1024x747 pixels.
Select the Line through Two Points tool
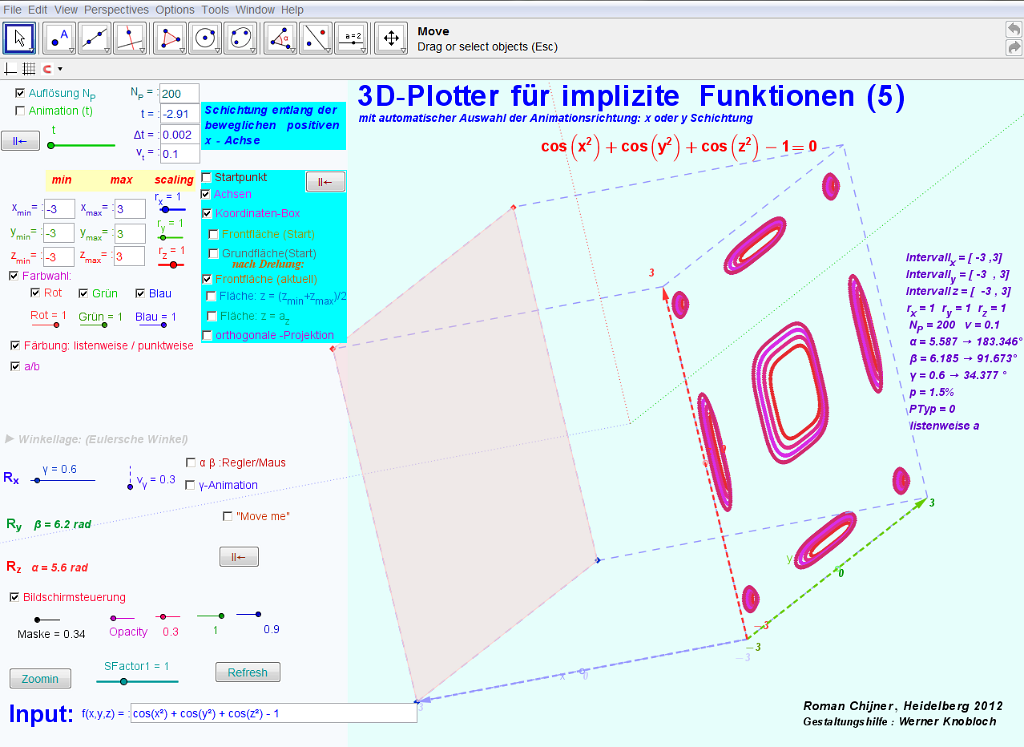coord(95,38)
